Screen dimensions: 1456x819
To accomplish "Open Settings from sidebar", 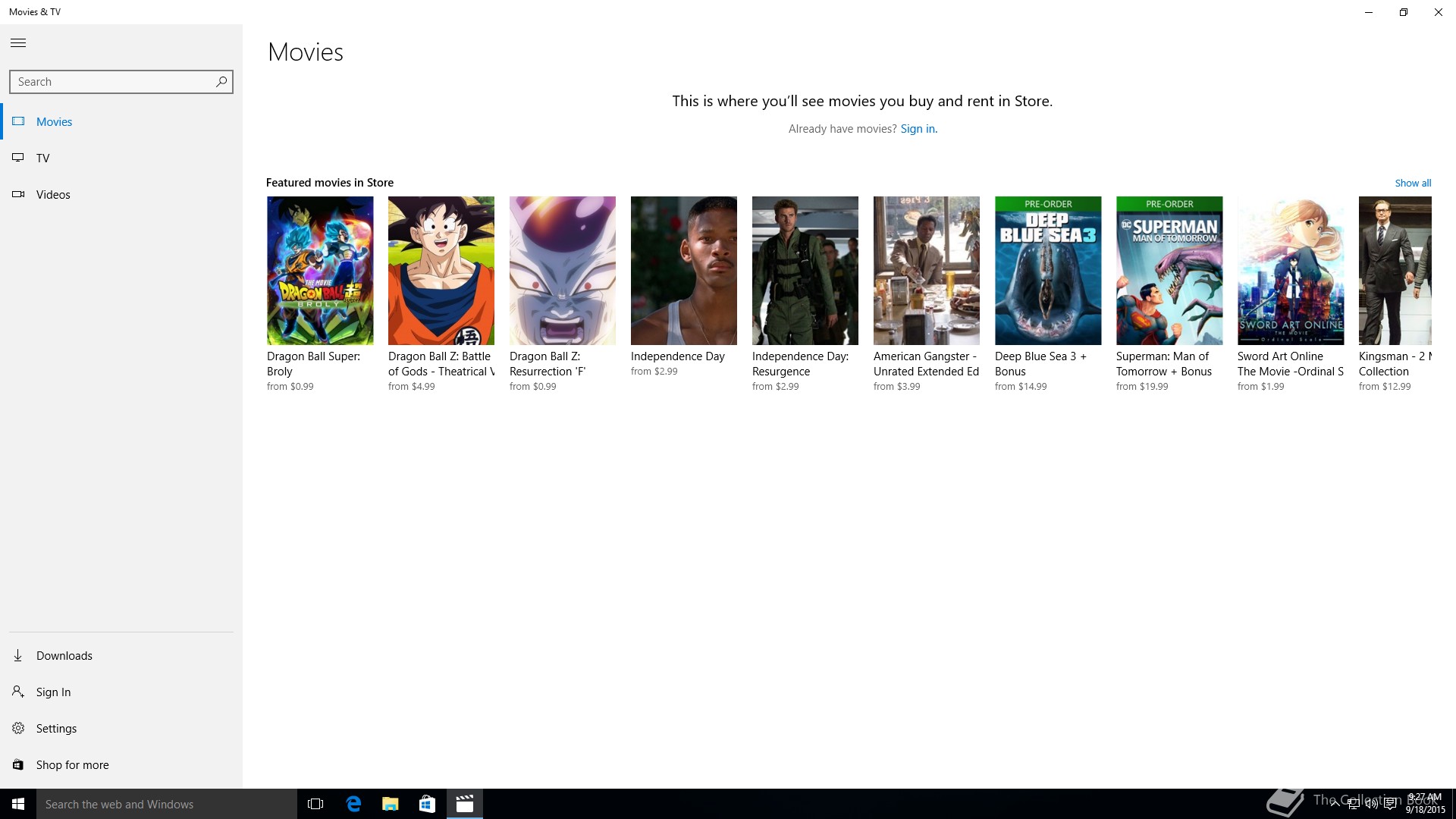I will tap(121, 728).
